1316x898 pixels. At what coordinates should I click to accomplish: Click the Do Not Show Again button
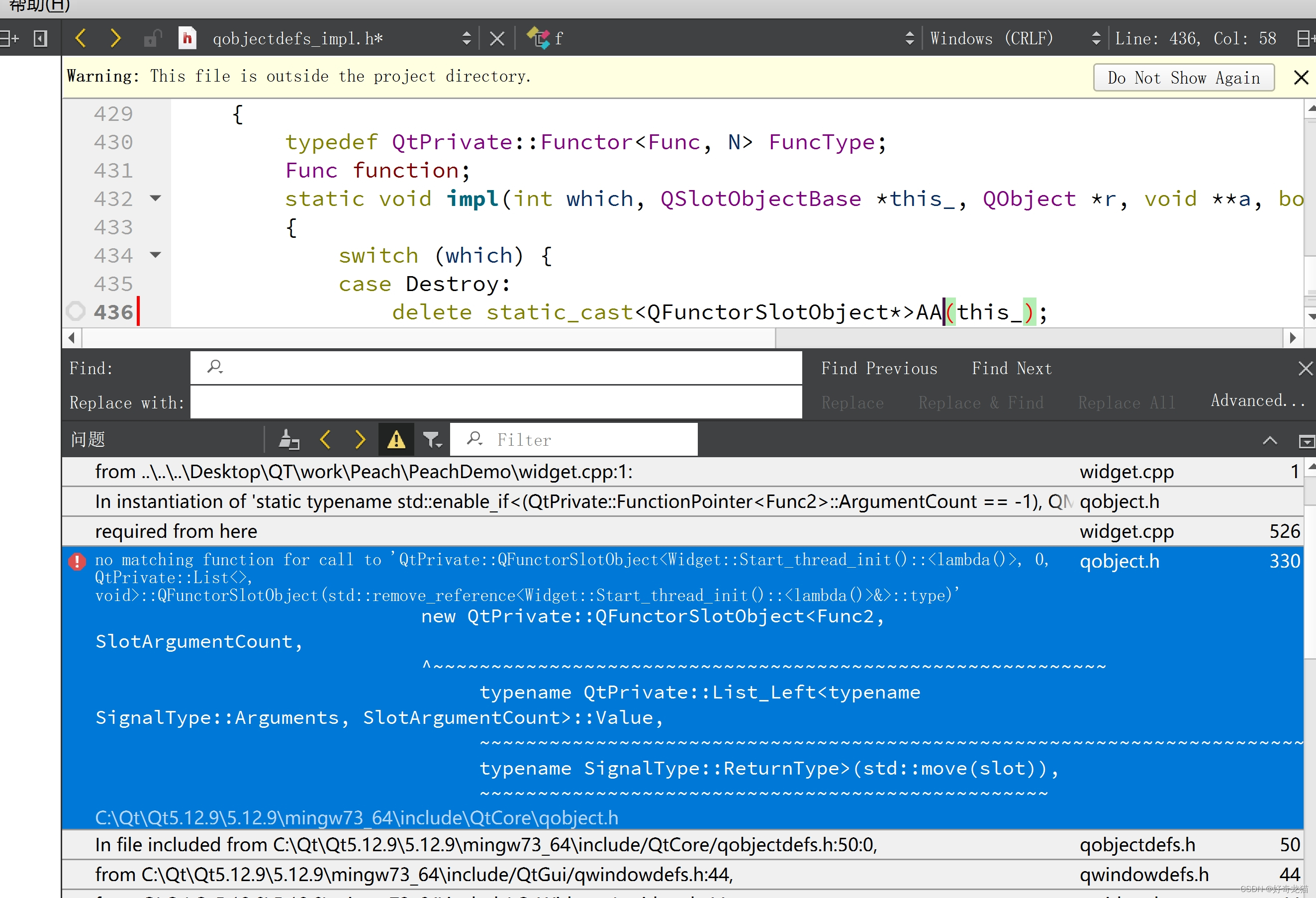coord(1182,77)
